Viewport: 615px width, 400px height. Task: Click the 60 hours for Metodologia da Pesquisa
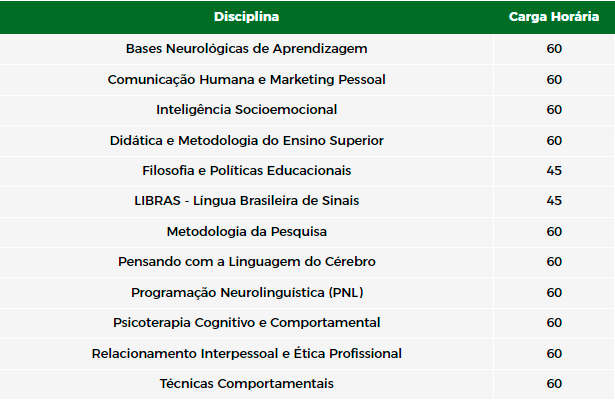point(554,232)
